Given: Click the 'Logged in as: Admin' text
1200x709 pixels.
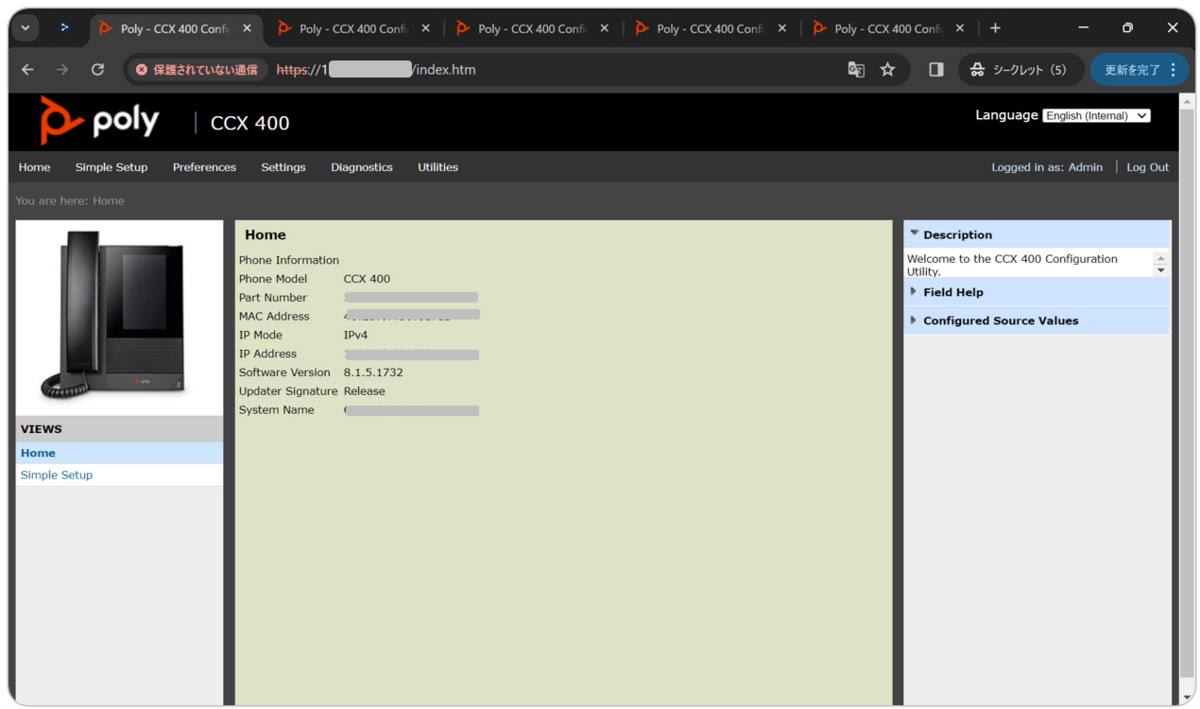Looking at the screenshot, I should pyautogui.click(x=1047, y=167).
